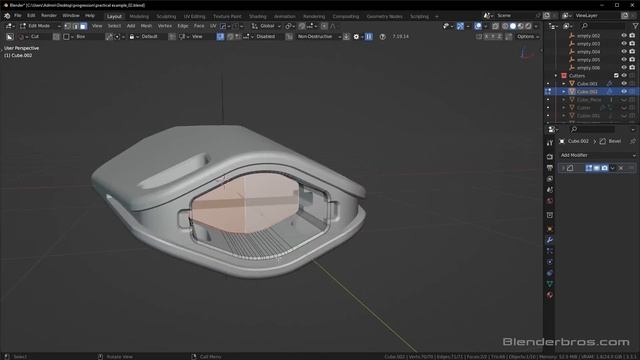Switch to the UV Editing workspace tab

coord(194,17)
